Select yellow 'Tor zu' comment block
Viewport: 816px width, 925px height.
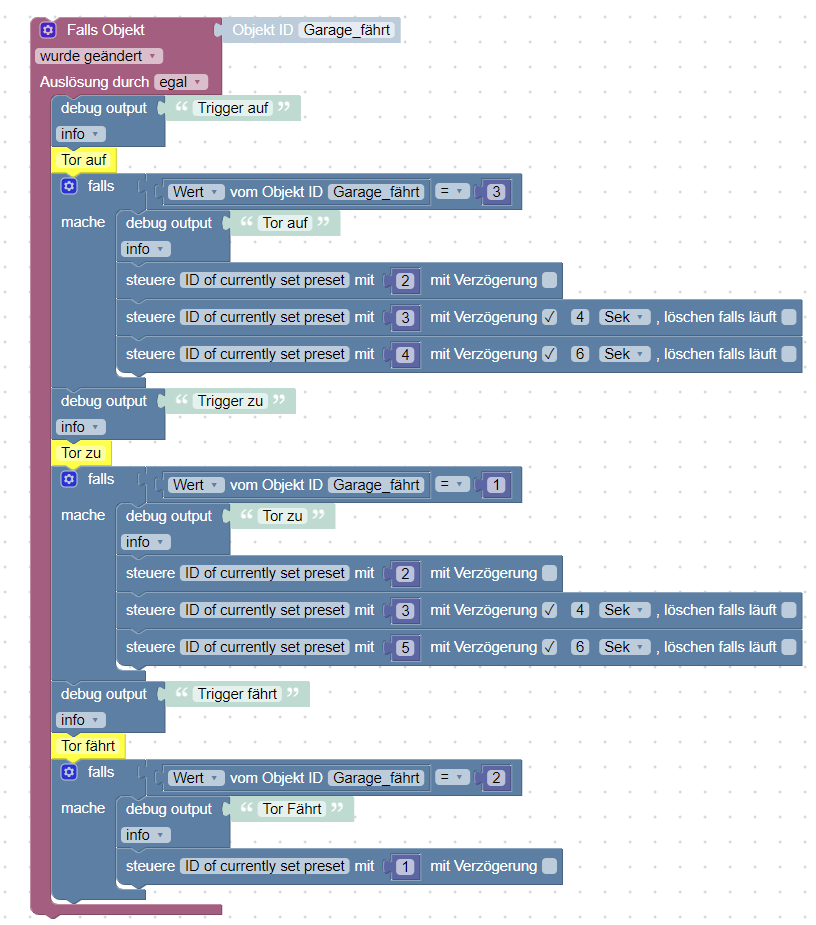coord(81,453)
